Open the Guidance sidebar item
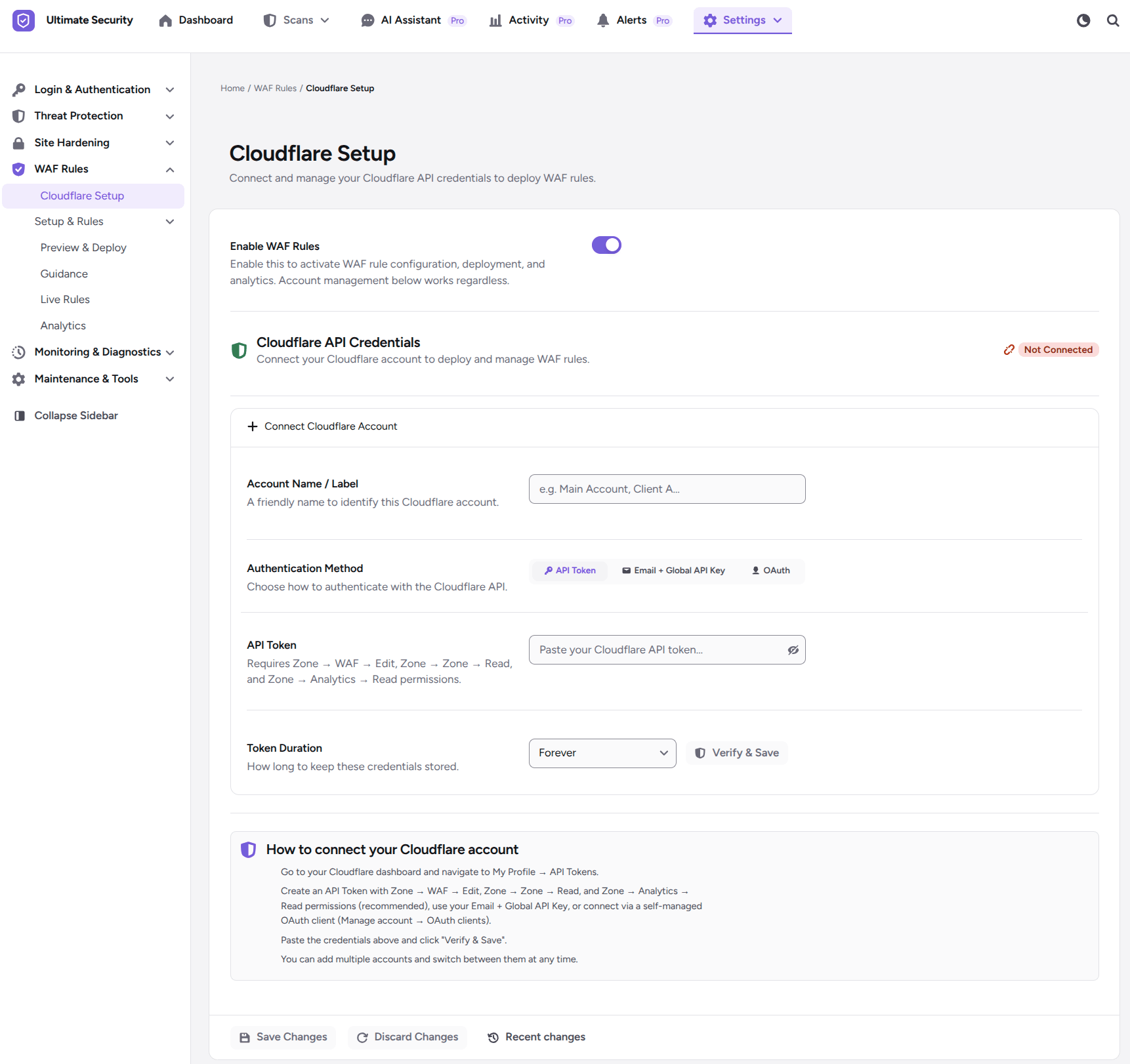The height and width of the screenshot is (1064, 1130). tap(64, 274)
